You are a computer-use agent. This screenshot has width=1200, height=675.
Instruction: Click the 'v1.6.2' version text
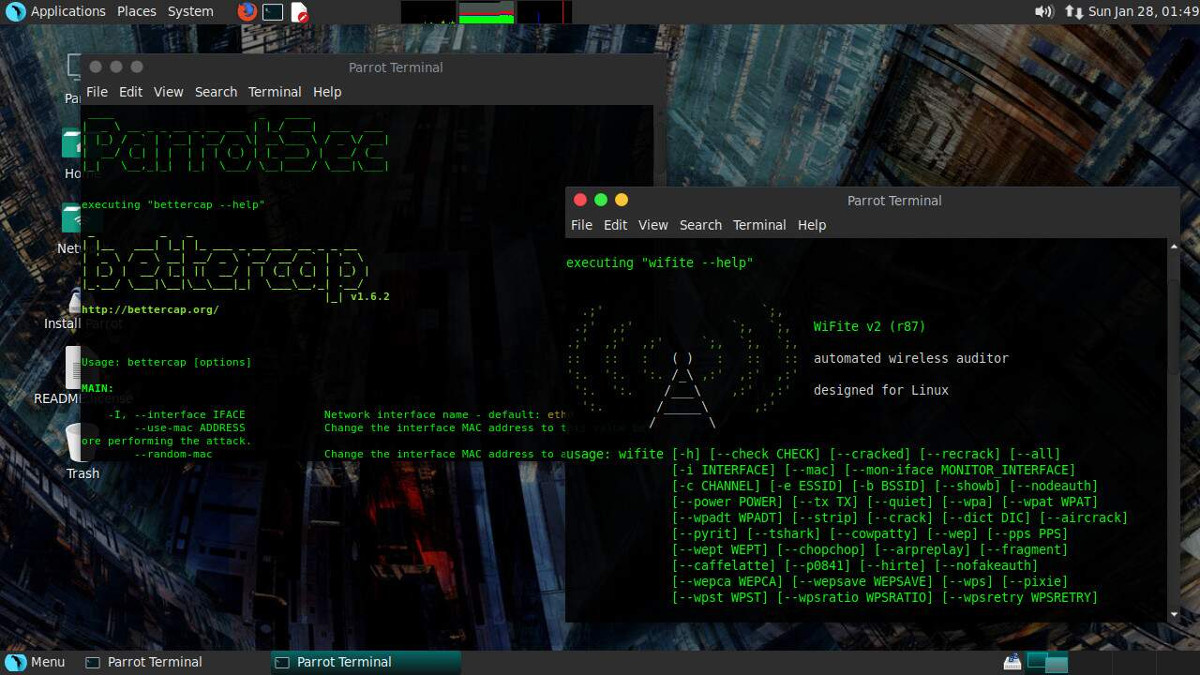point(370,297)
